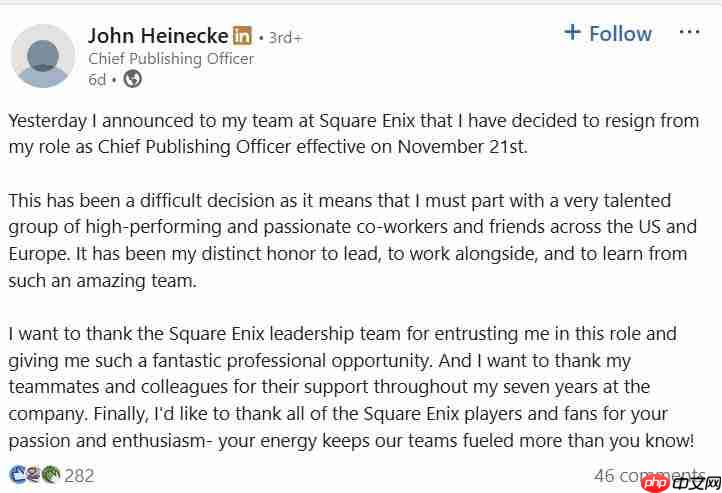
Task: Click the 6d post timestamp
Action: click(x=97, y=79)
